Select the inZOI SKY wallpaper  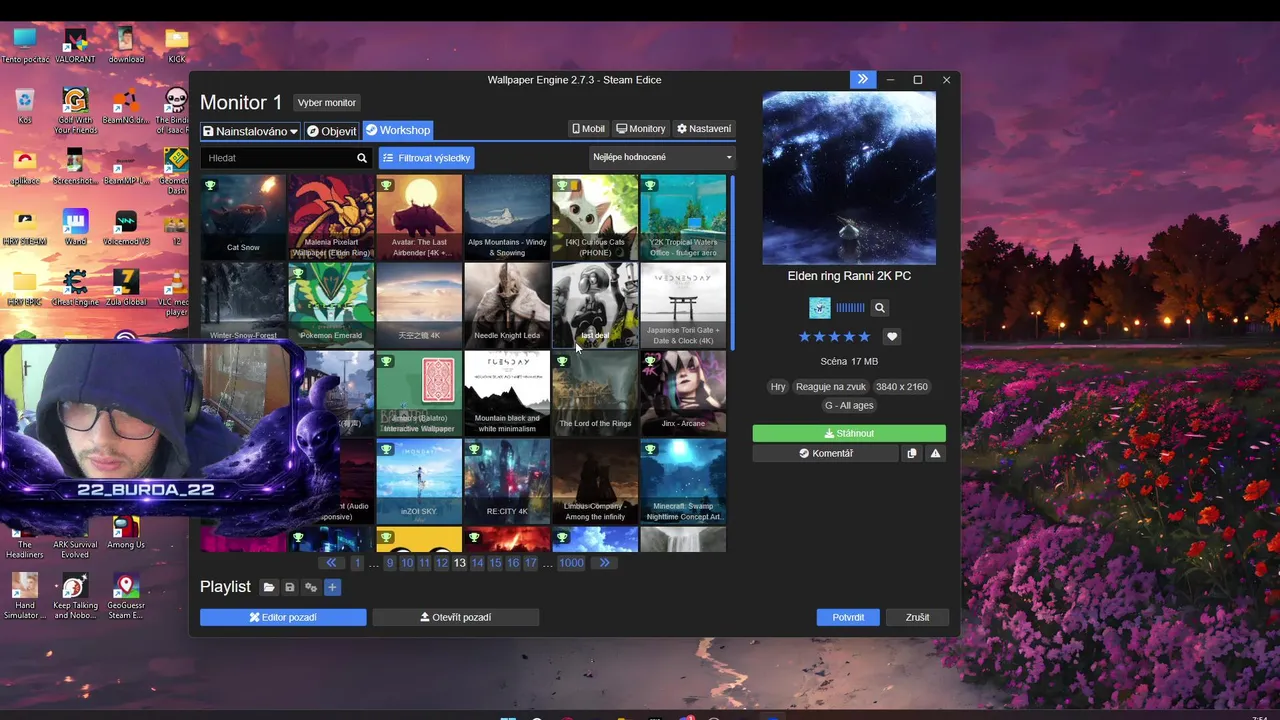click(x=419, y=481)
